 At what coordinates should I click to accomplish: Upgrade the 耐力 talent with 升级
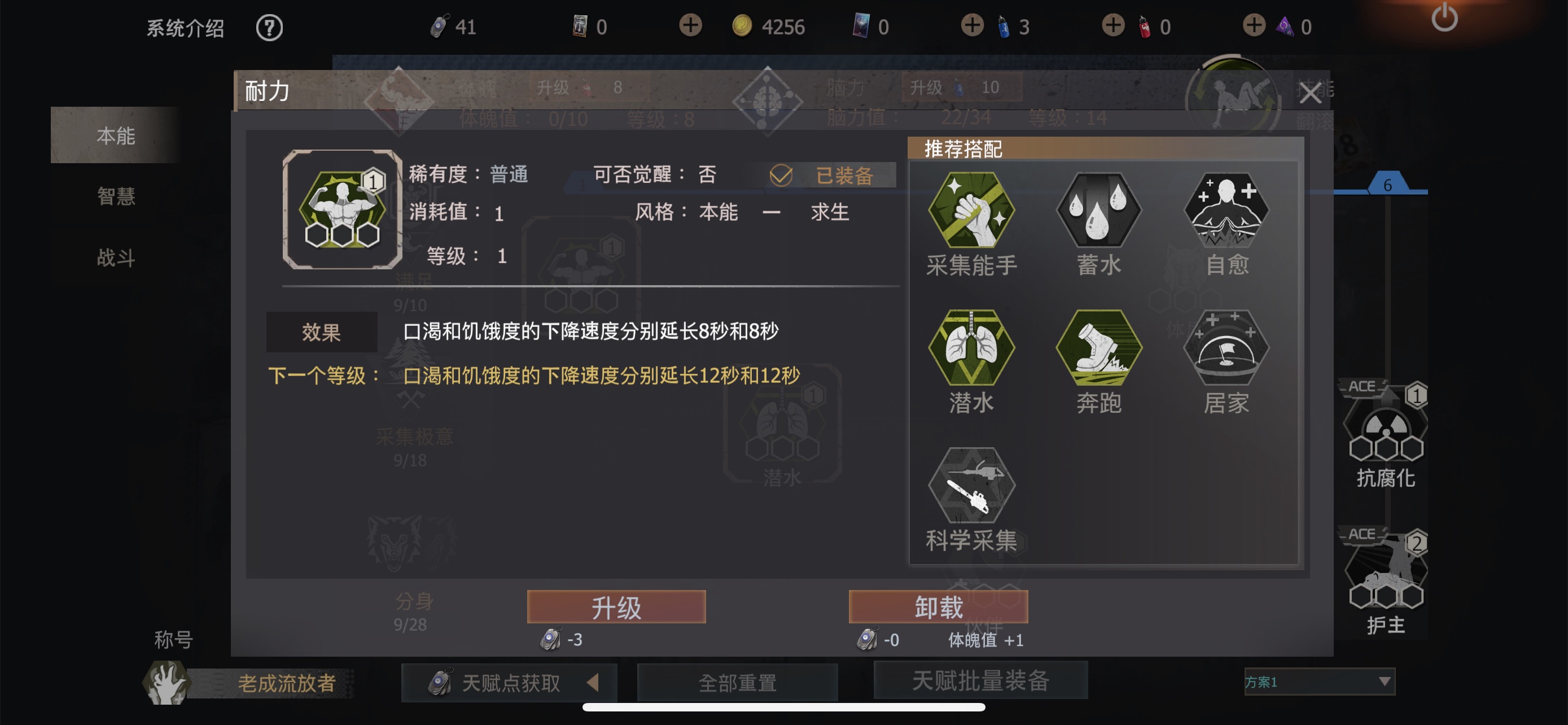point(616,607)
